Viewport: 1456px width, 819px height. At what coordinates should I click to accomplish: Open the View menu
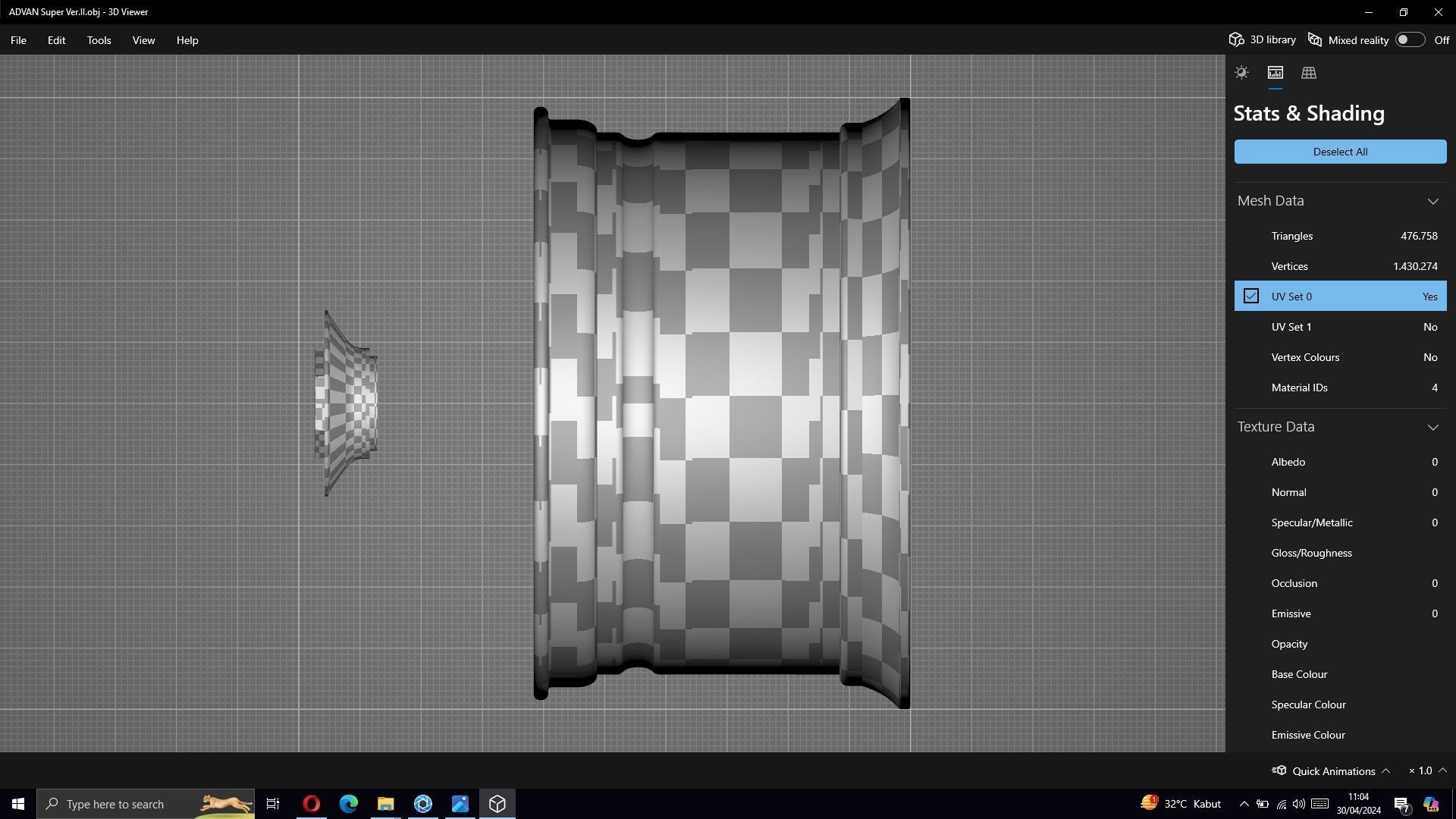tap(143, 40)
